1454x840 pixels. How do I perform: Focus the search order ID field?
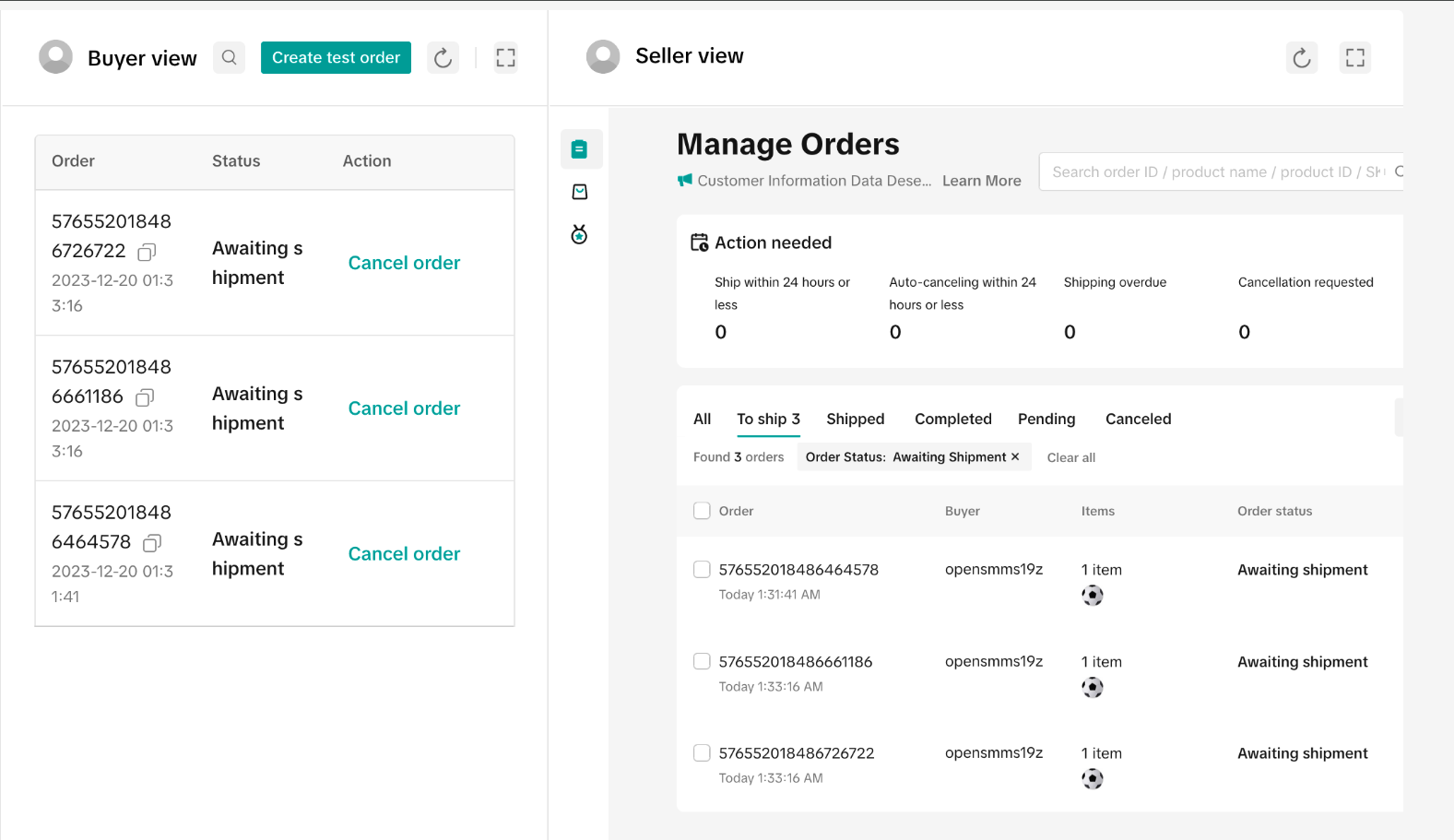coord(1217,172)
